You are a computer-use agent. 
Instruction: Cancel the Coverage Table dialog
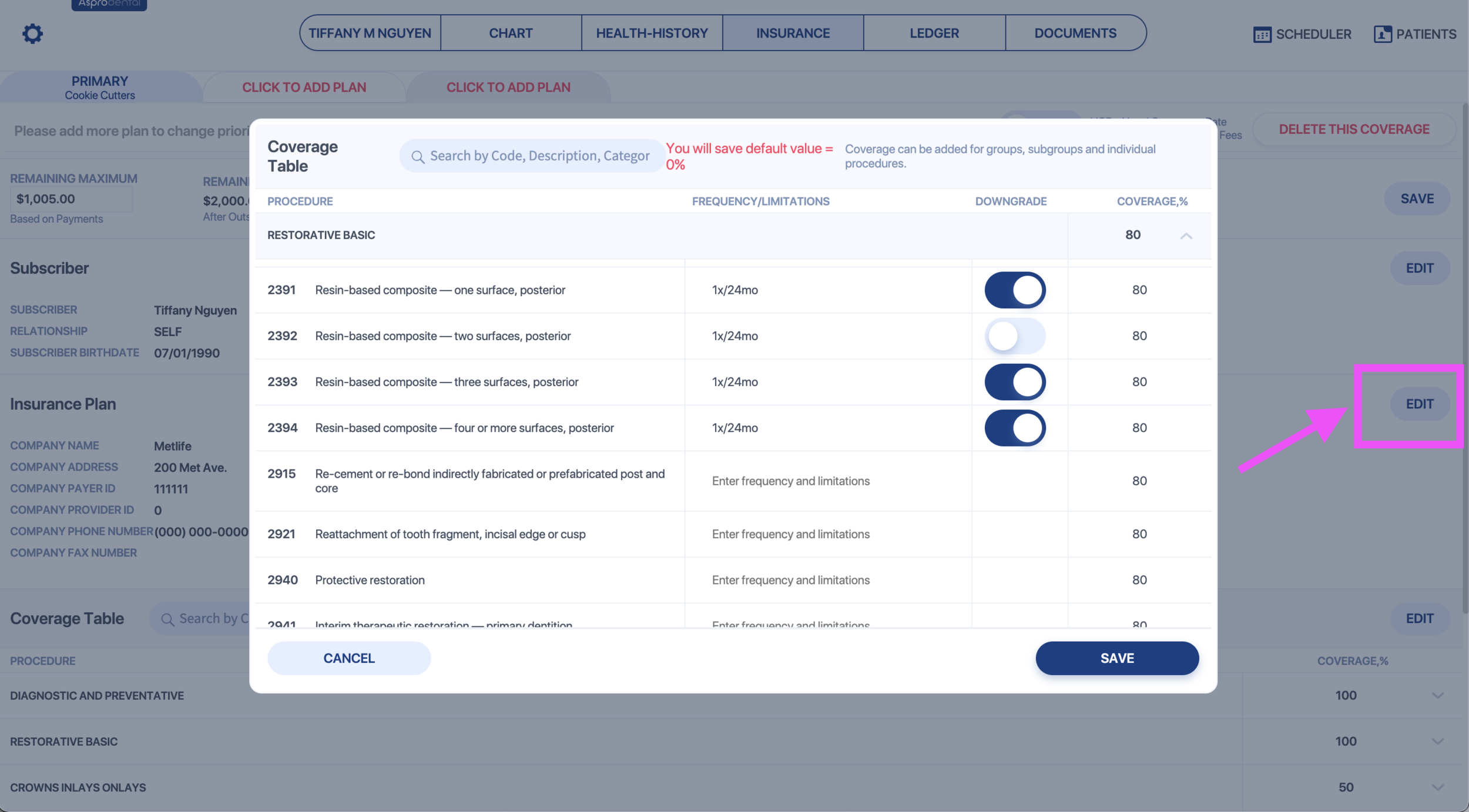coord(348,658)
